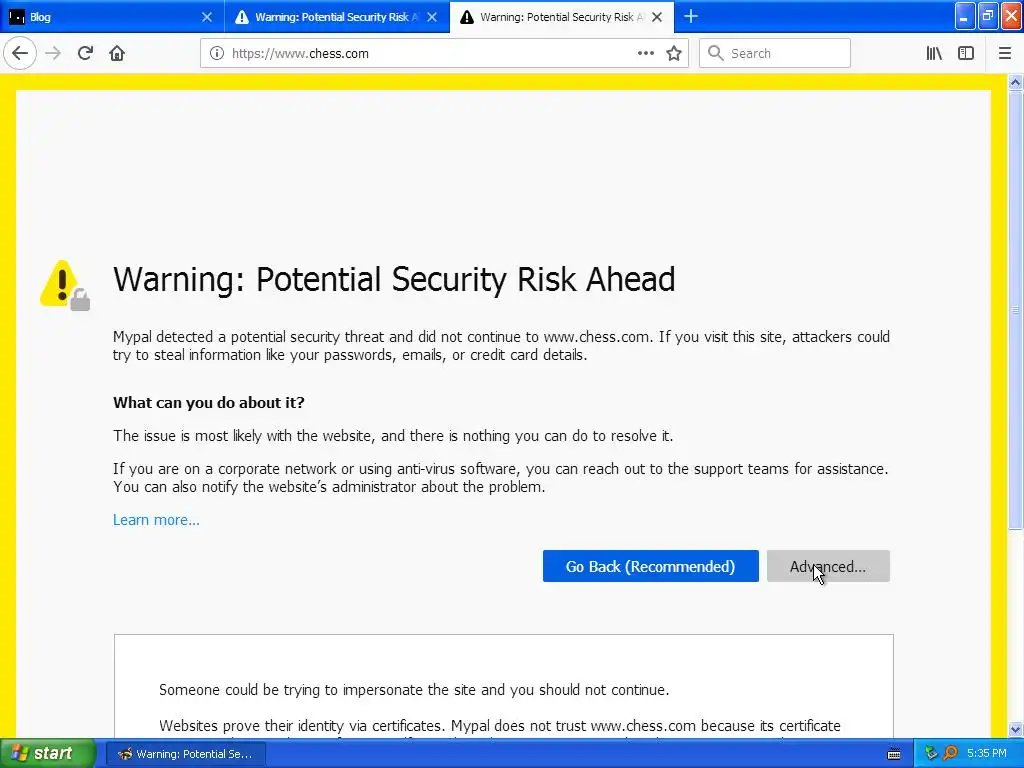Viewport: 1024px width, 768px height.
Task: Expand the Advanced... details button
Action: pyautogui.click(x=828, y=566)
